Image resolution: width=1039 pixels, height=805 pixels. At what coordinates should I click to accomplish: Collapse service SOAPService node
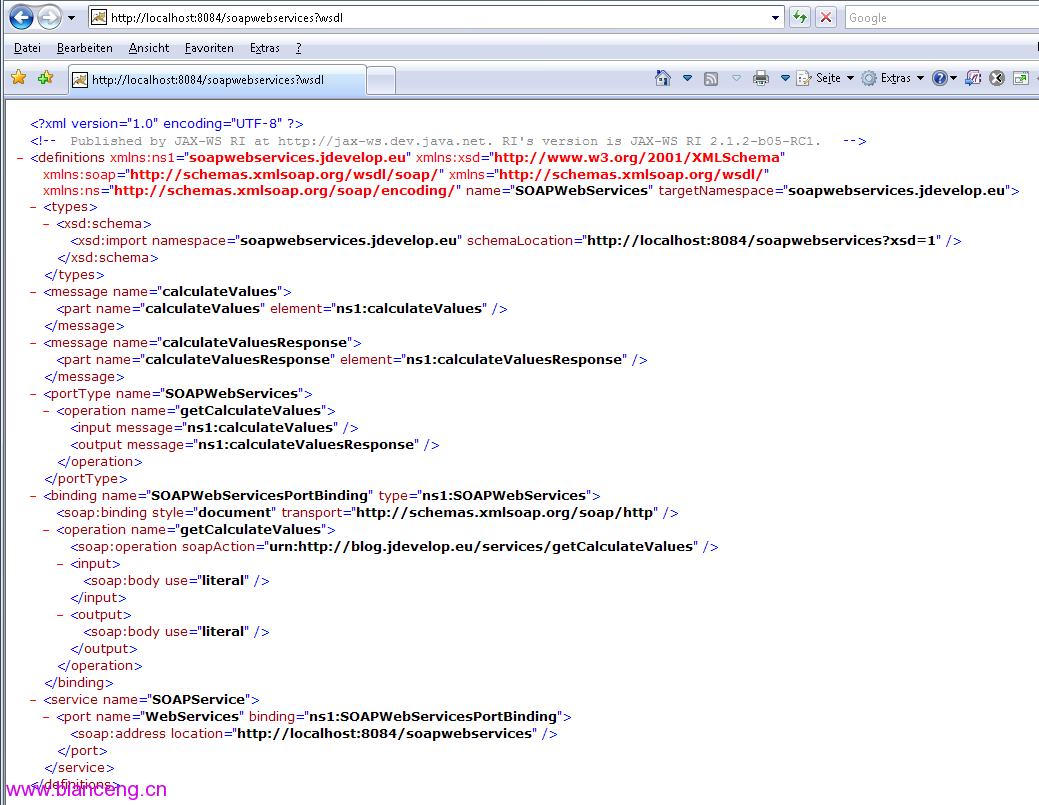point(33,700)
